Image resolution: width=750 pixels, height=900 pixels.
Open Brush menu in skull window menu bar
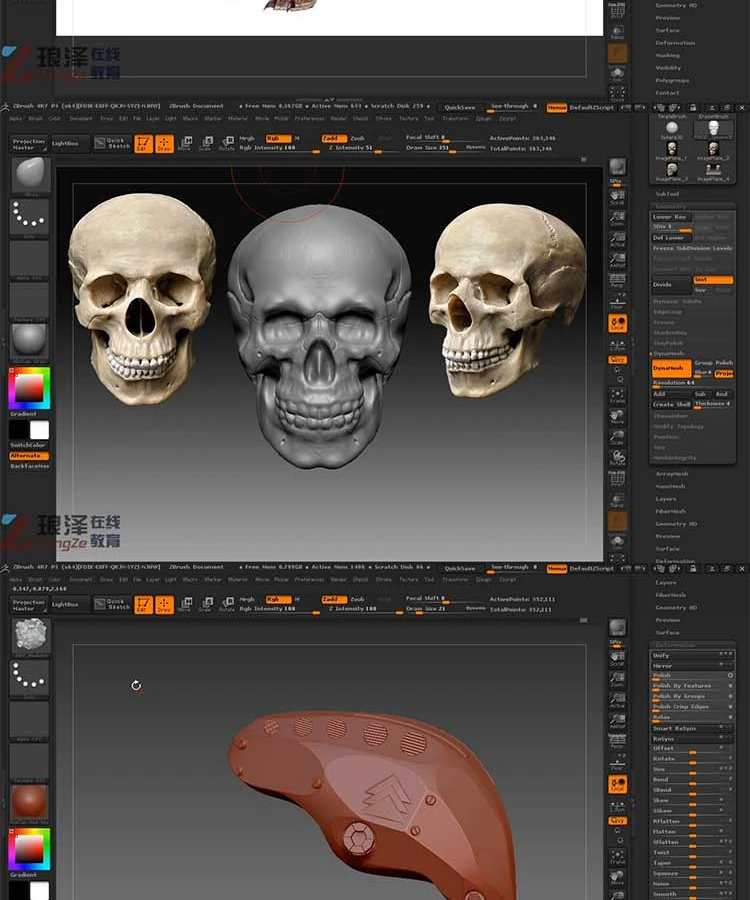point(36,119)
